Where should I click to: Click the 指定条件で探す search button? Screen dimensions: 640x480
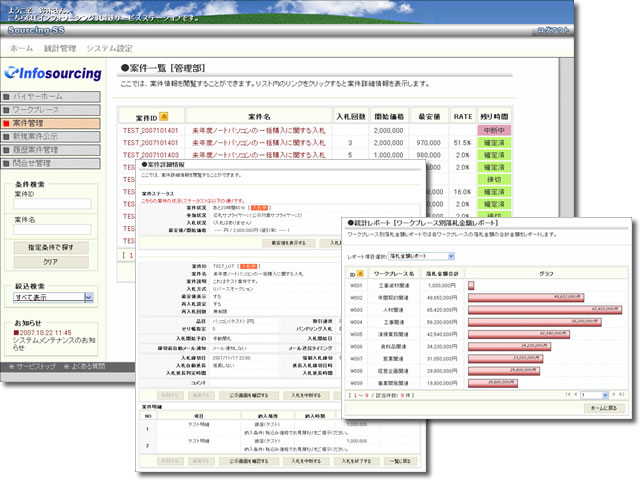point(50,245)
